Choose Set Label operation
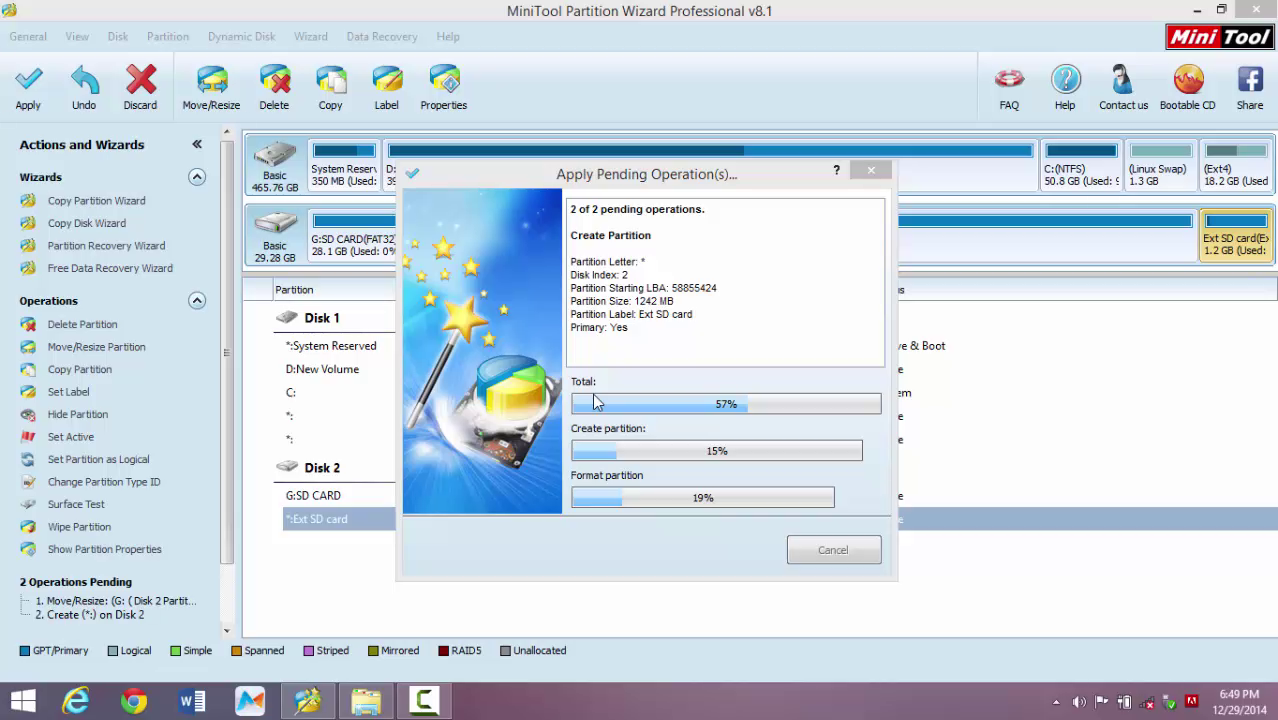1278x720 pixels. pos(68,392)
